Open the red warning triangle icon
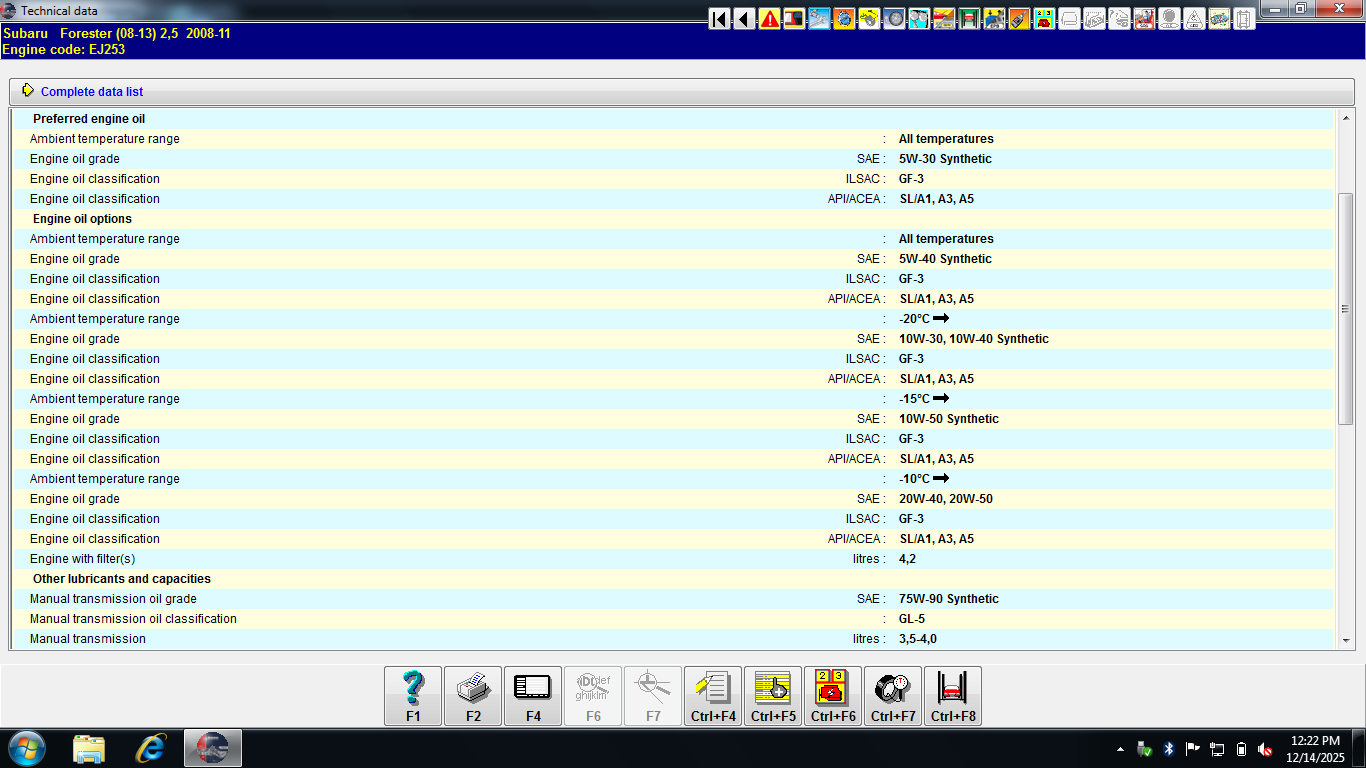Image resolution: width=1366 pixels, height=768 pixels. (769, 18)
